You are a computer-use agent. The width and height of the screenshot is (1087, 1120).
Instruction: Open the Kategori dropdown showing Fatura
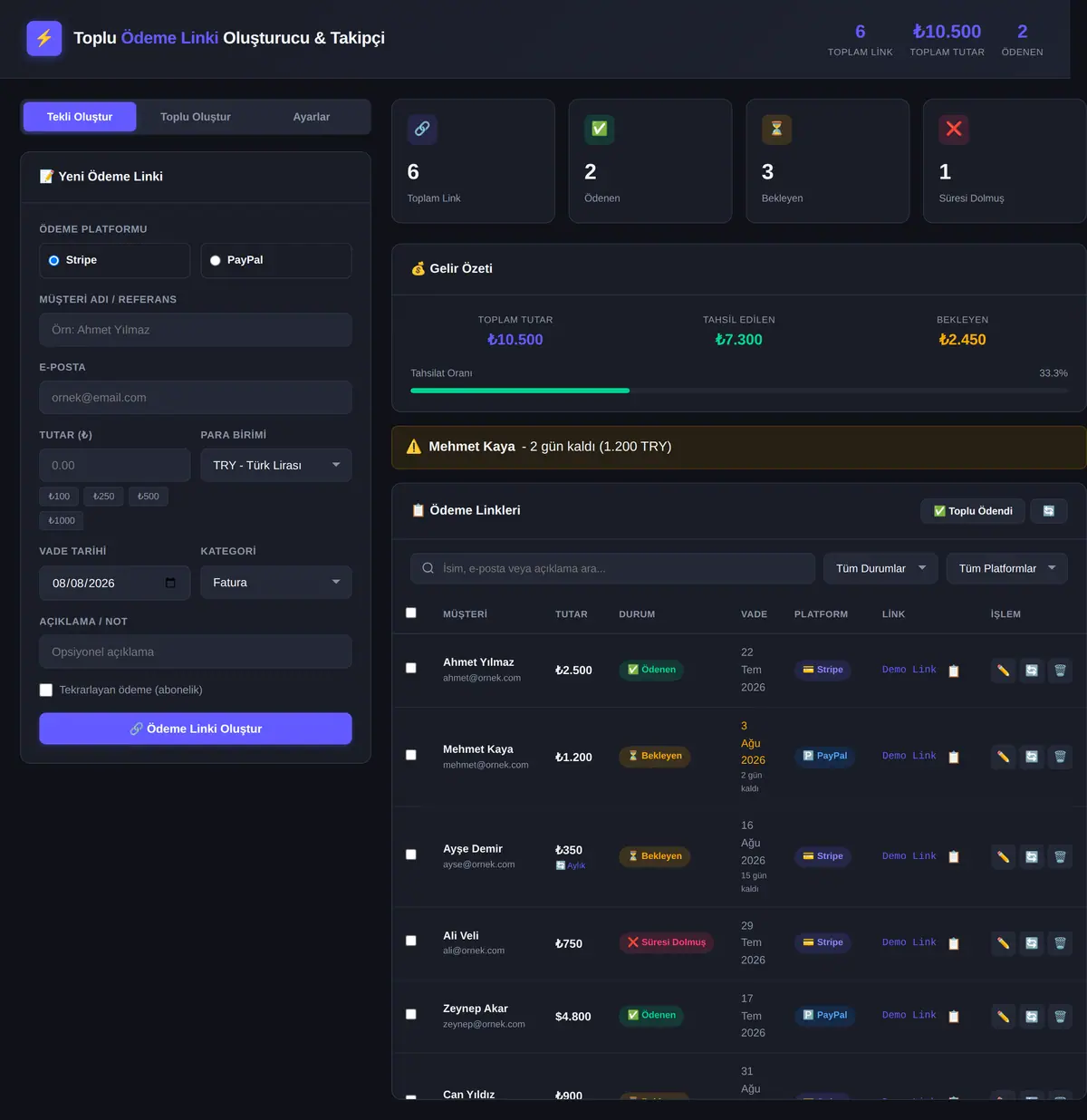(x=276, y=583)
